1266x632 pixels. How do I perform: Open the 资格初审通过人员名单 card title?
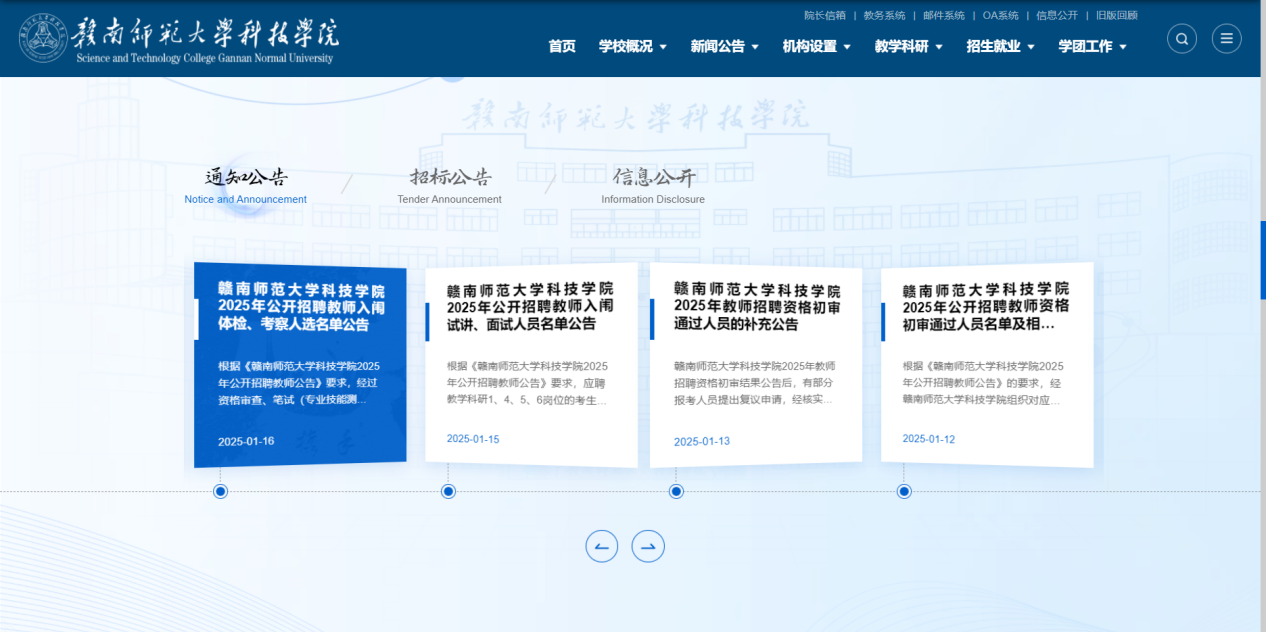coord(986,307)
